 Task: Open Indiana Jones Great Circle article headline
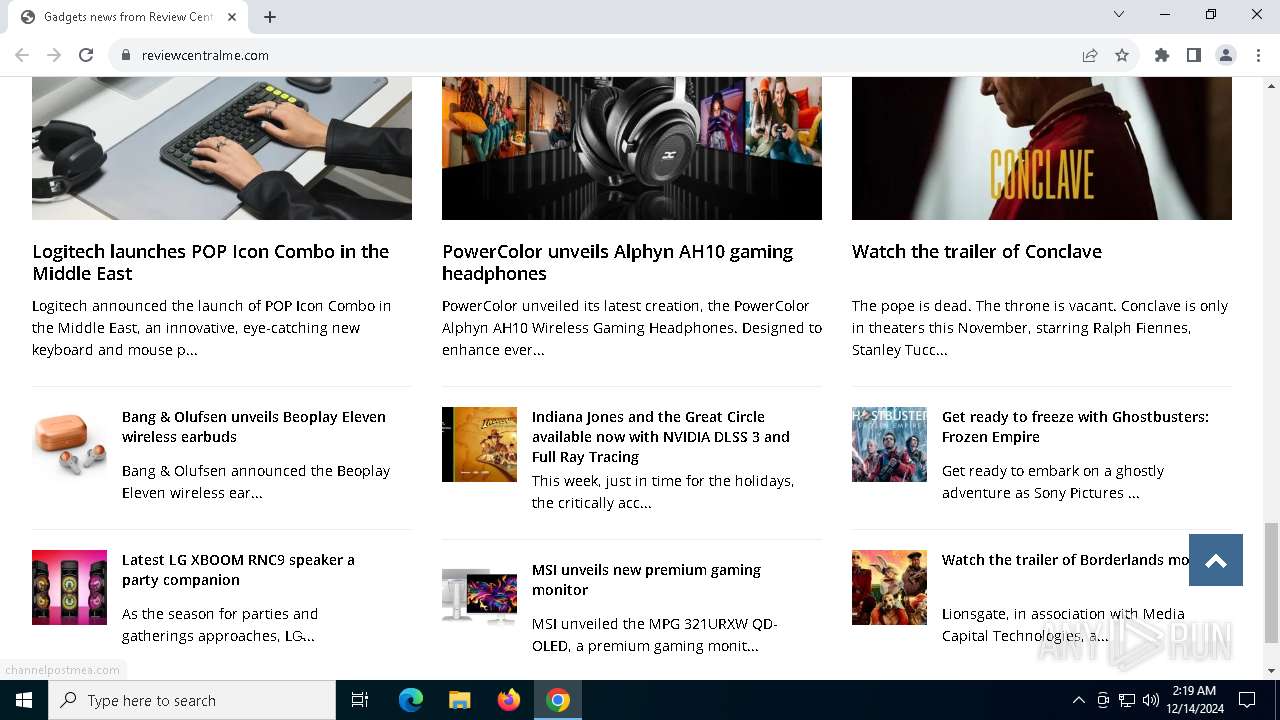point(661,437)
